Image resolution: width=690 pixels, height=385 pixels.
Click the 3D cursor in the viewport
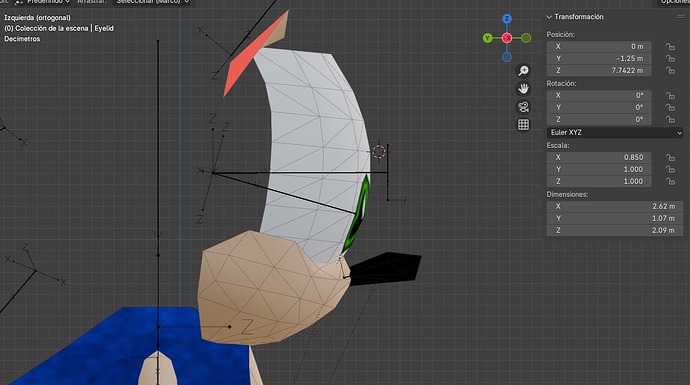pos(379,152)
